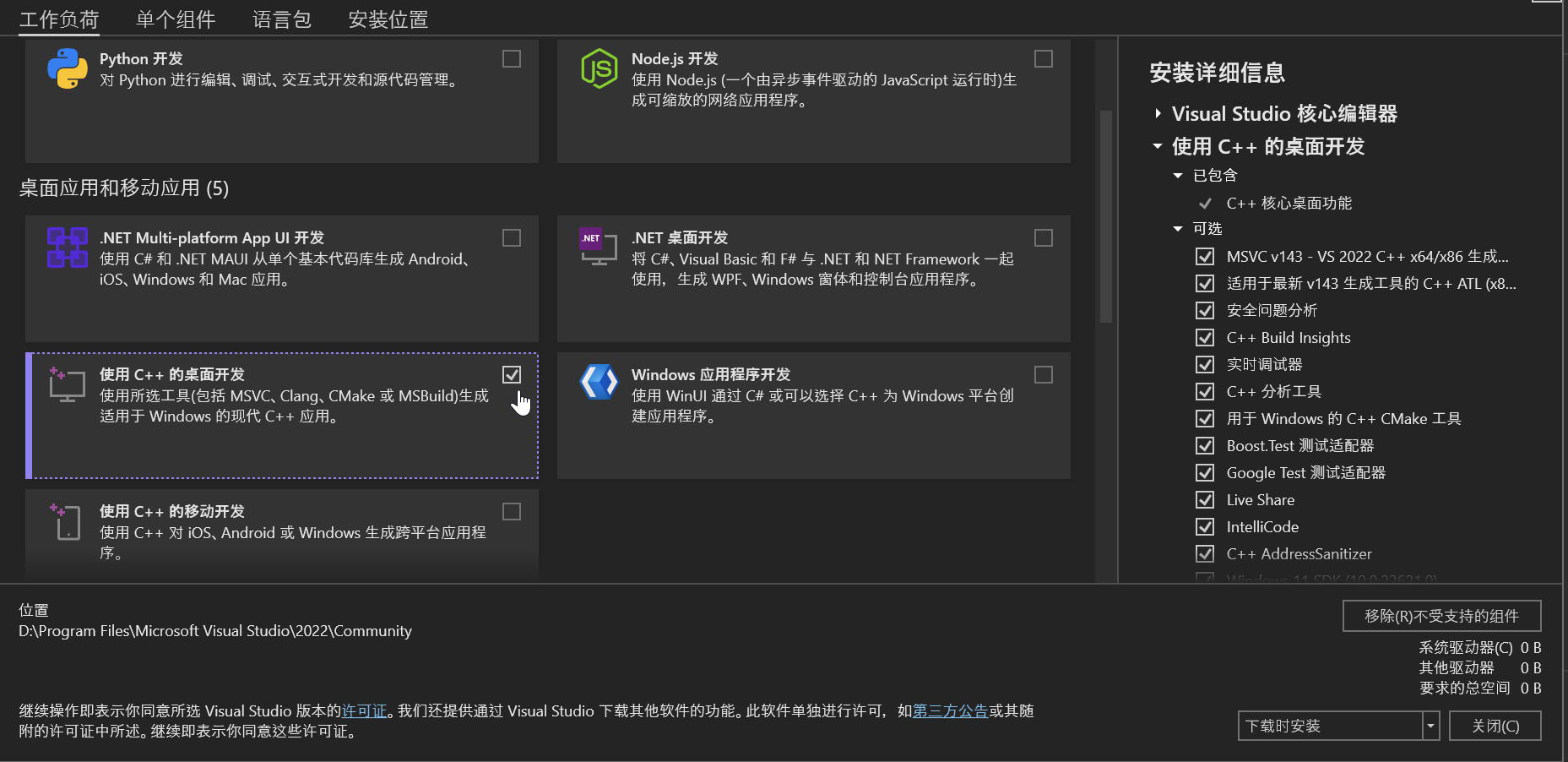This screenshot has width=1568, height=762.
Task: Click the 安装详细信息 heading
Action: pos(1217,73)
